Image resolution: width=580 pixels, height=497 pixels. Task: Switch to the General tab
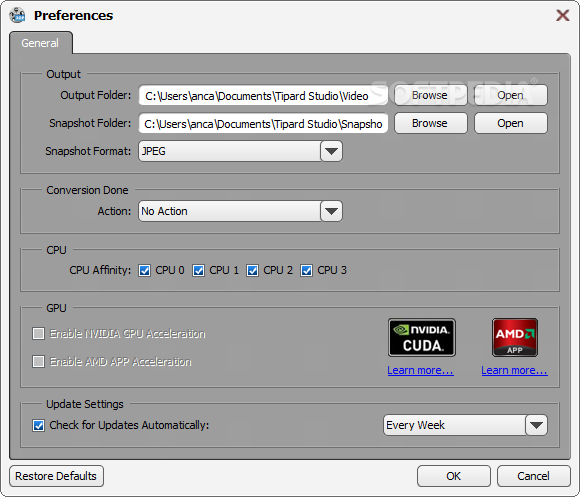[x=40, y=43]
